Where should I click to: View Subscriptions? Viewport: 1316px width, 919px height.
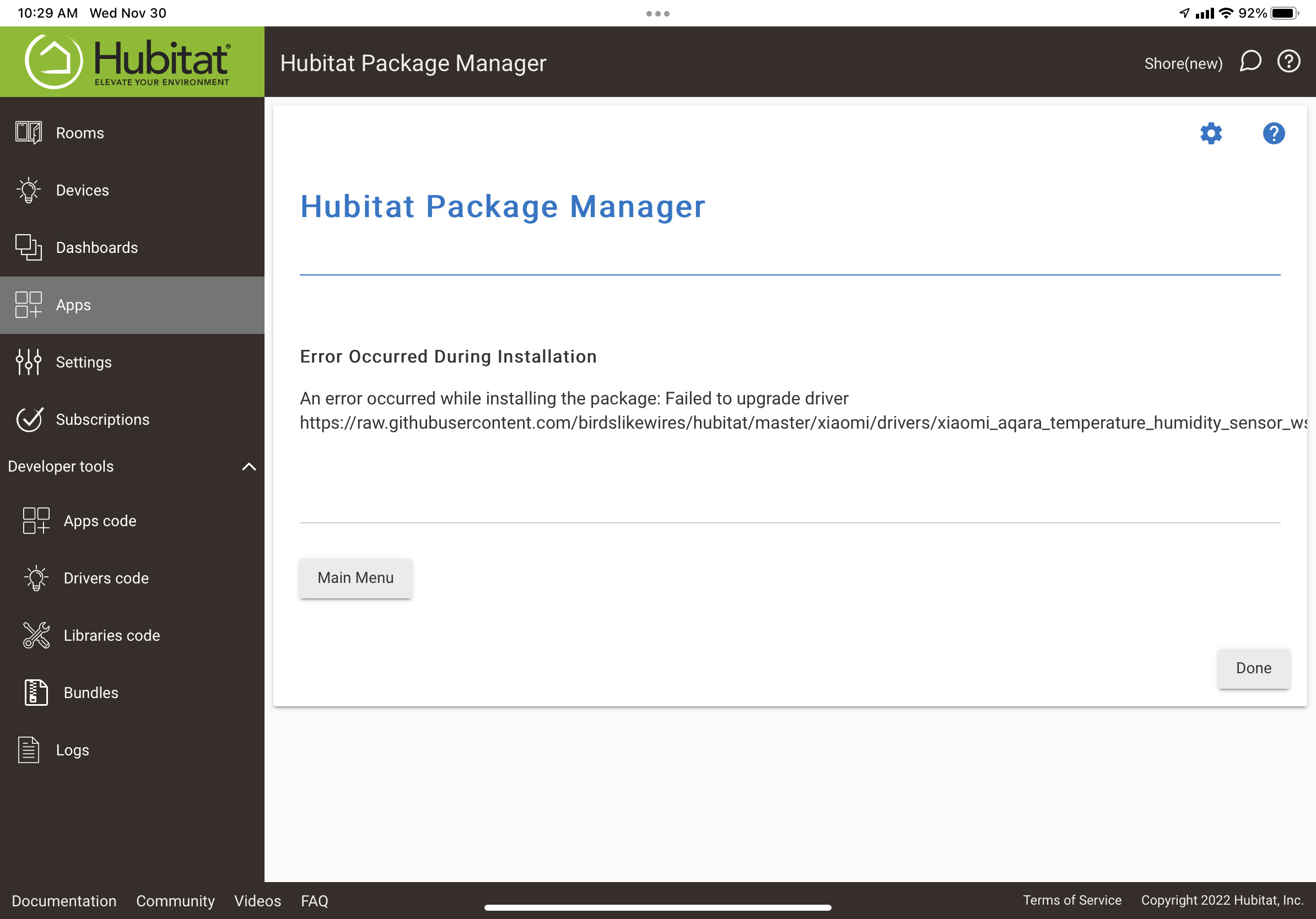[x=103, y=419]
